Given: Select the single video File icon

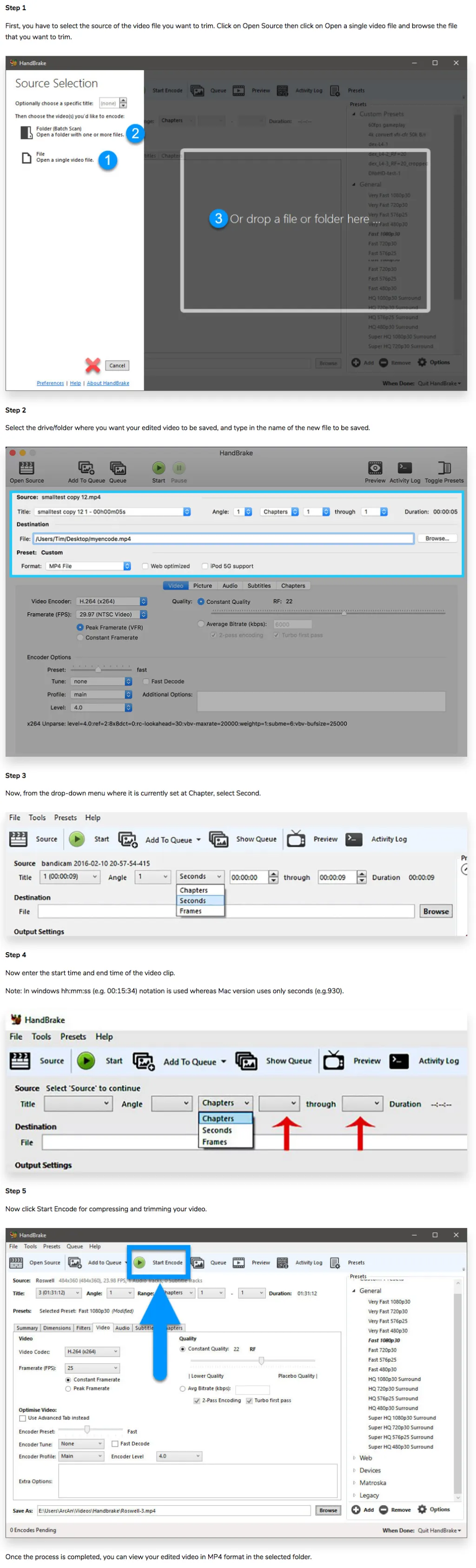Looking at the screenshot, I should click(x=26, y=158).
